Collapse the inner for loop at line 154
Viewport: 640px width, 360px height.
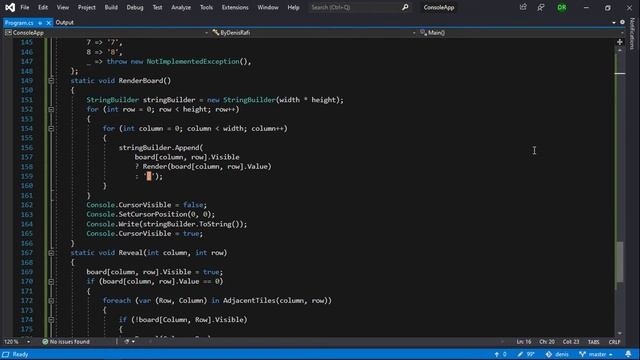[x=51, y=129]
